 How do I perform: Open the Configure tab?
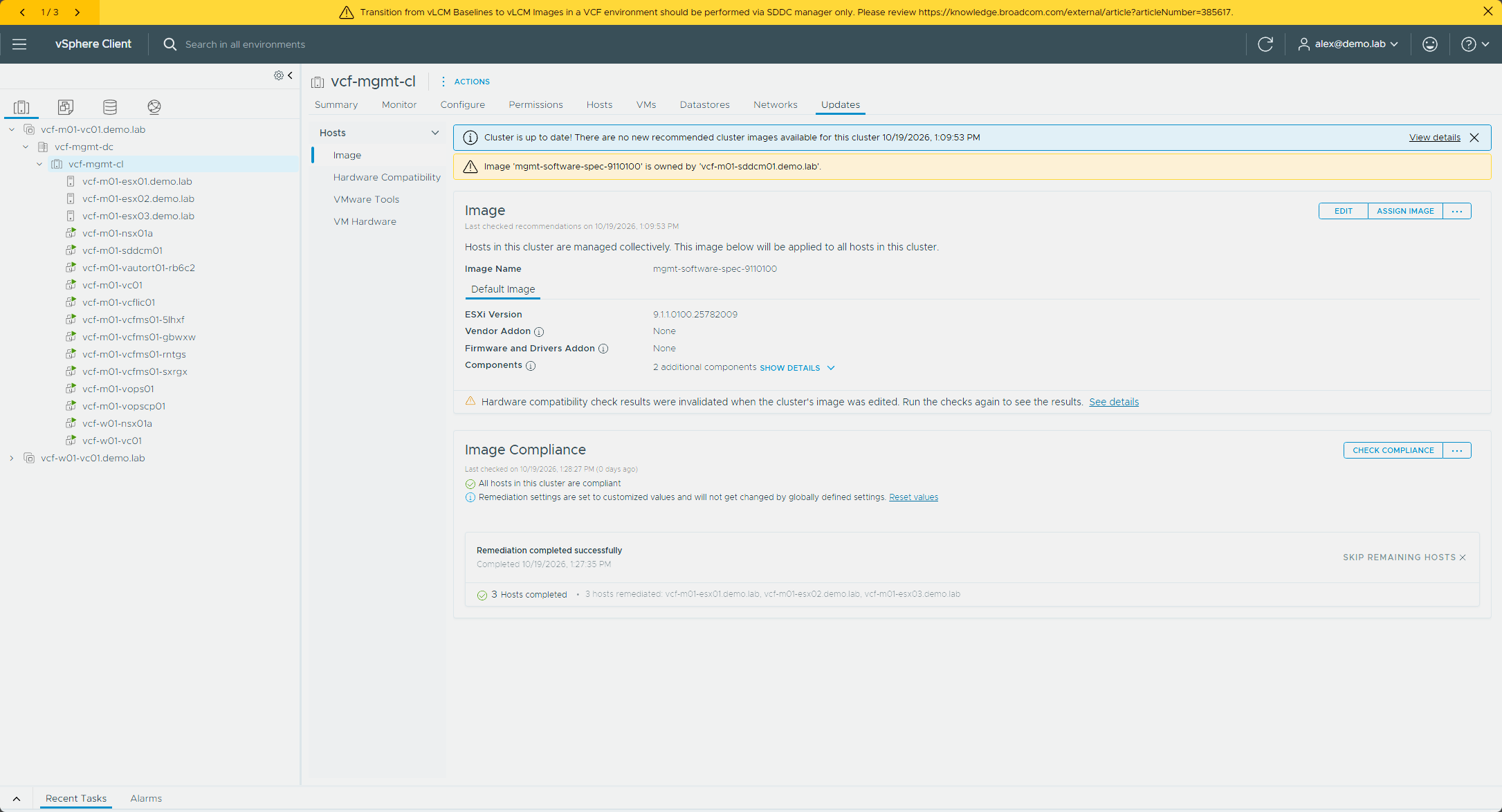tap(463, 104)
